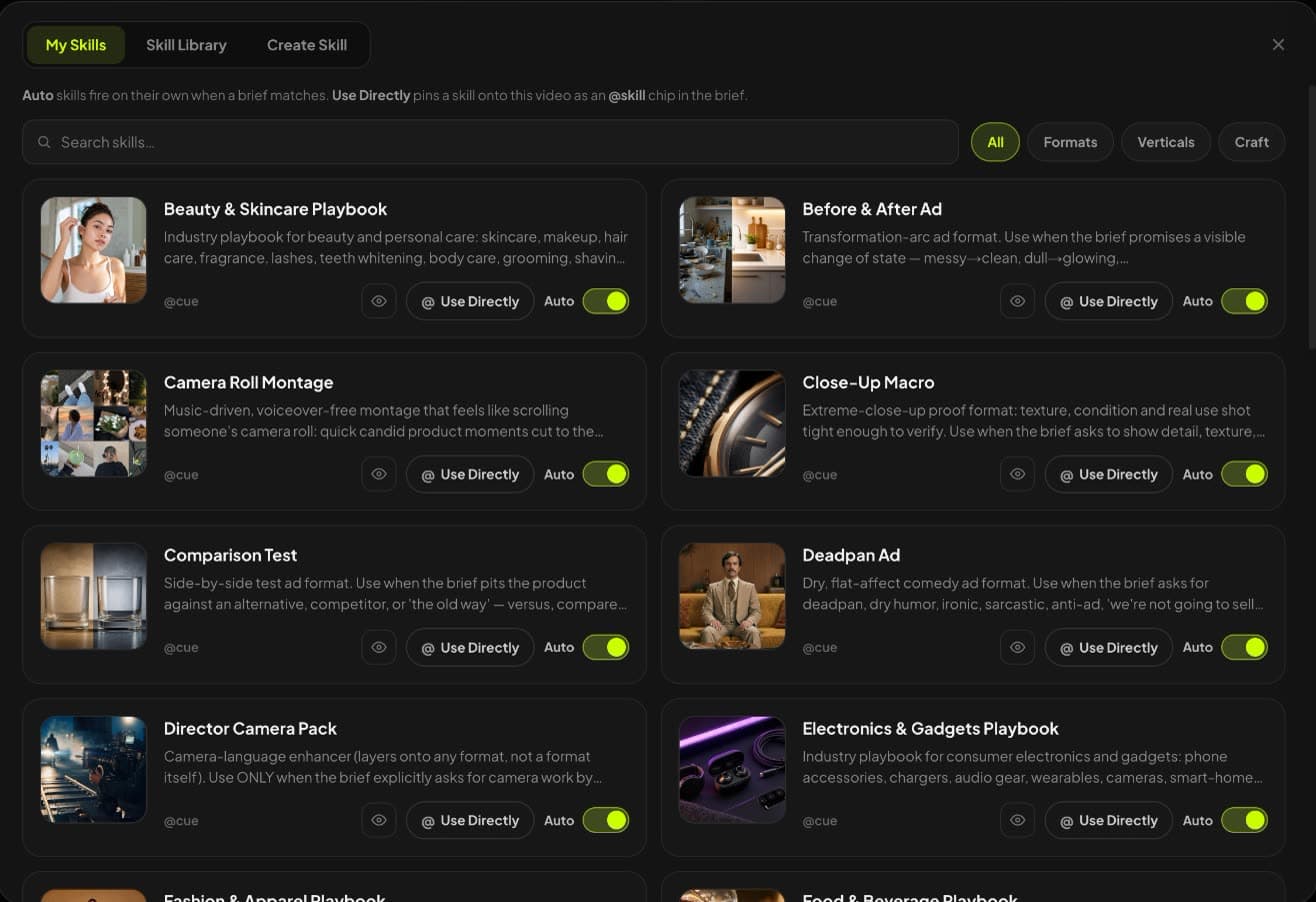This screenshot has width=1316, height=902.
Task: Open Director Camera Pack preview eye icon
Action: 379,820
